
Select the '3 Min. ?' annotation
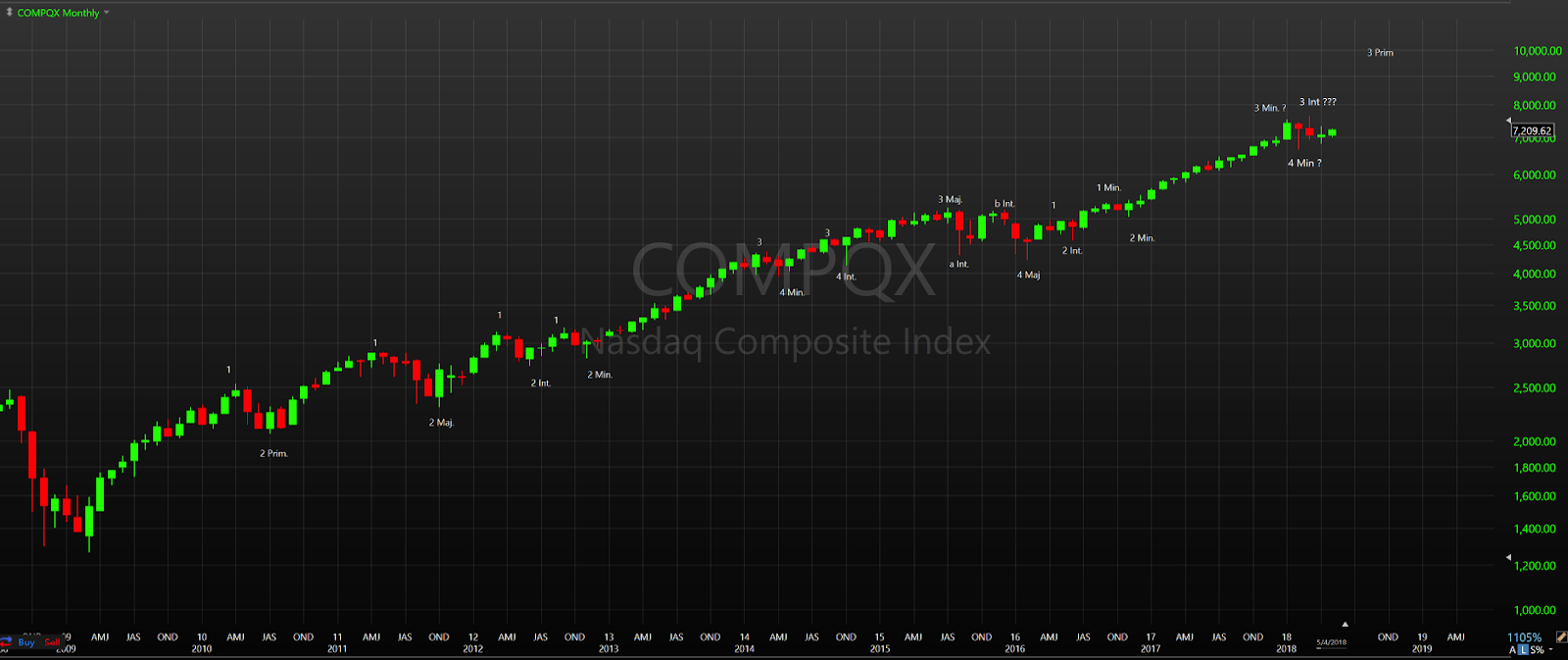point(1270,108)
